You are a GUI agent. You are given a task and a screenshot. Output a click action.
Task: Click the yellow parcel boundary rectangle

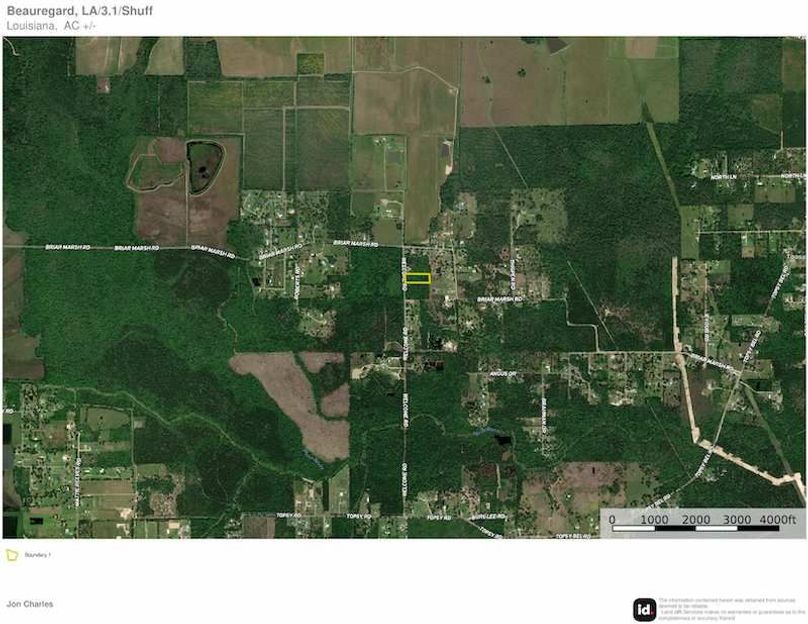[x=418, y=279]
